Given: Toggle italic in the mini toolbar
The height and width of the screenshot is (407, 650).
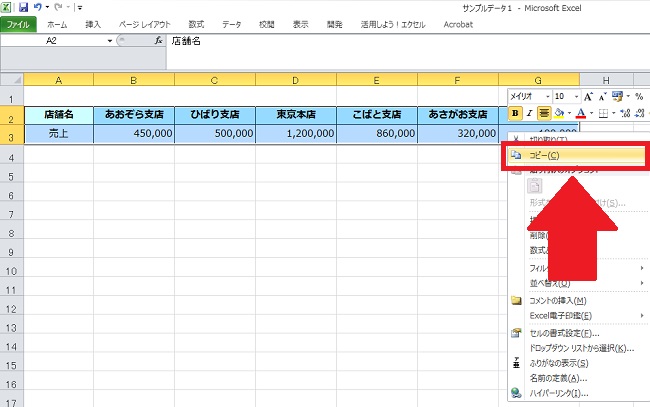Looking at the screenshot, I should click(529, 114).
